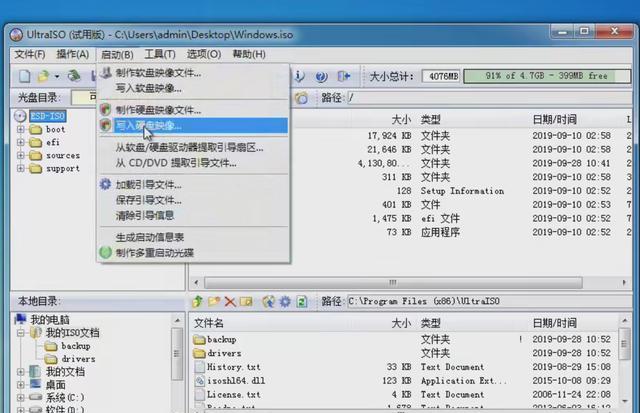Click the local tree vertical scrollbar up arrow
The width and height of the screenshot is (640, 413).
(178, 320)
